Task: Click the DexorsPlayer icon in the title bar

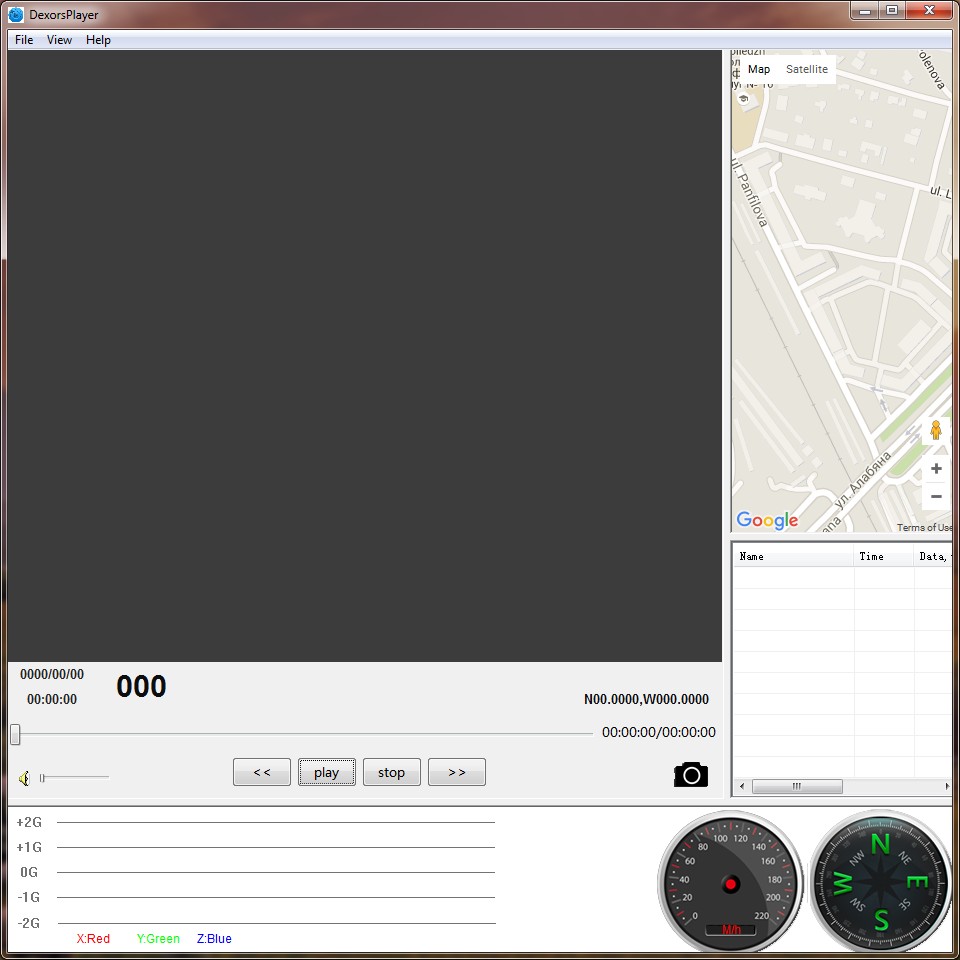Action: pos(14,14)
